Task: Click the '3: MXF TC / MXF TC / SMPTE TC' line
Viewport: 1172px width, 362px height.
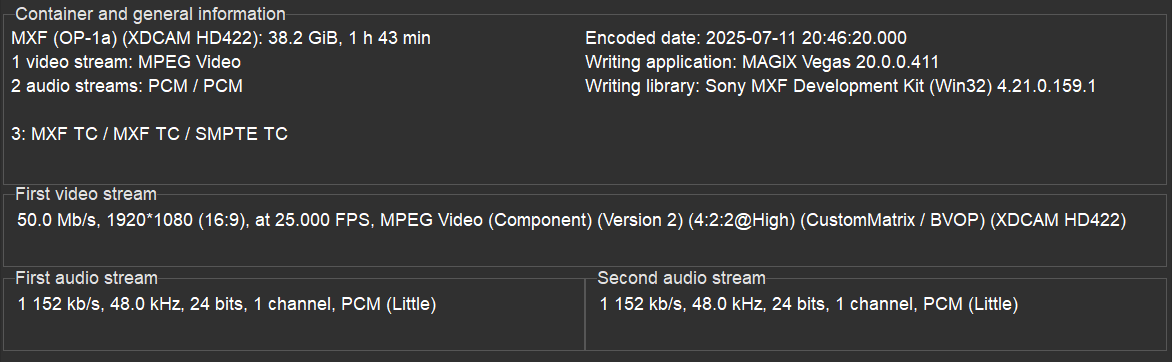Action: [x=149, y=134]
